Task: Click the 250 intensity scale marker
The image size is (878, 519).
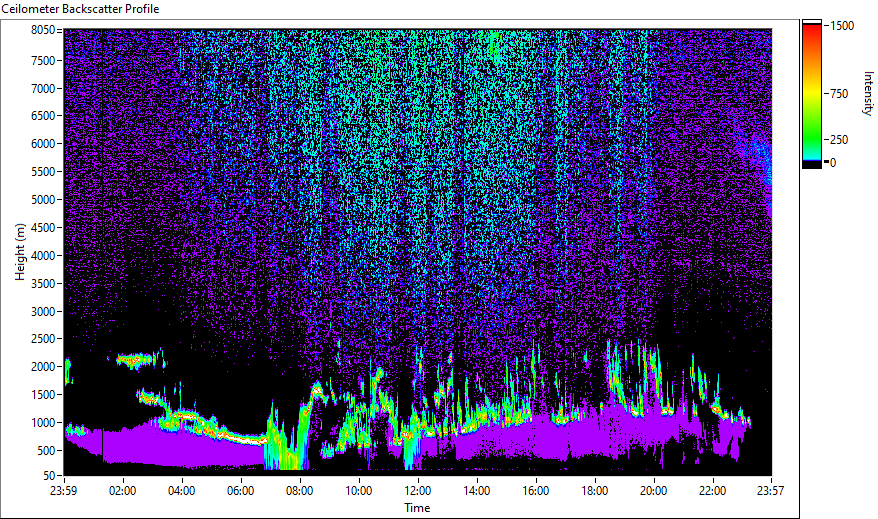Action: point(839,140)
